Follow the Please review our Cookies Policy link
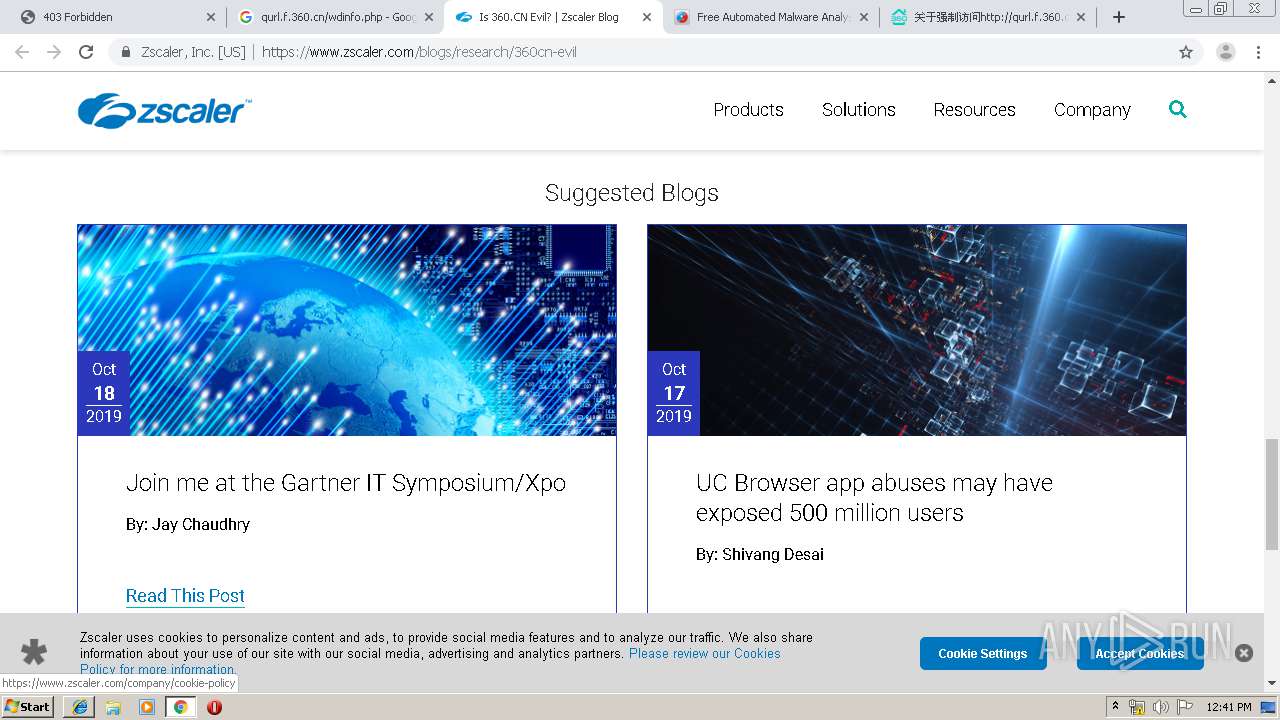Image resolution: width=1280 pixels, height=720 pixels. coord(704,653)
